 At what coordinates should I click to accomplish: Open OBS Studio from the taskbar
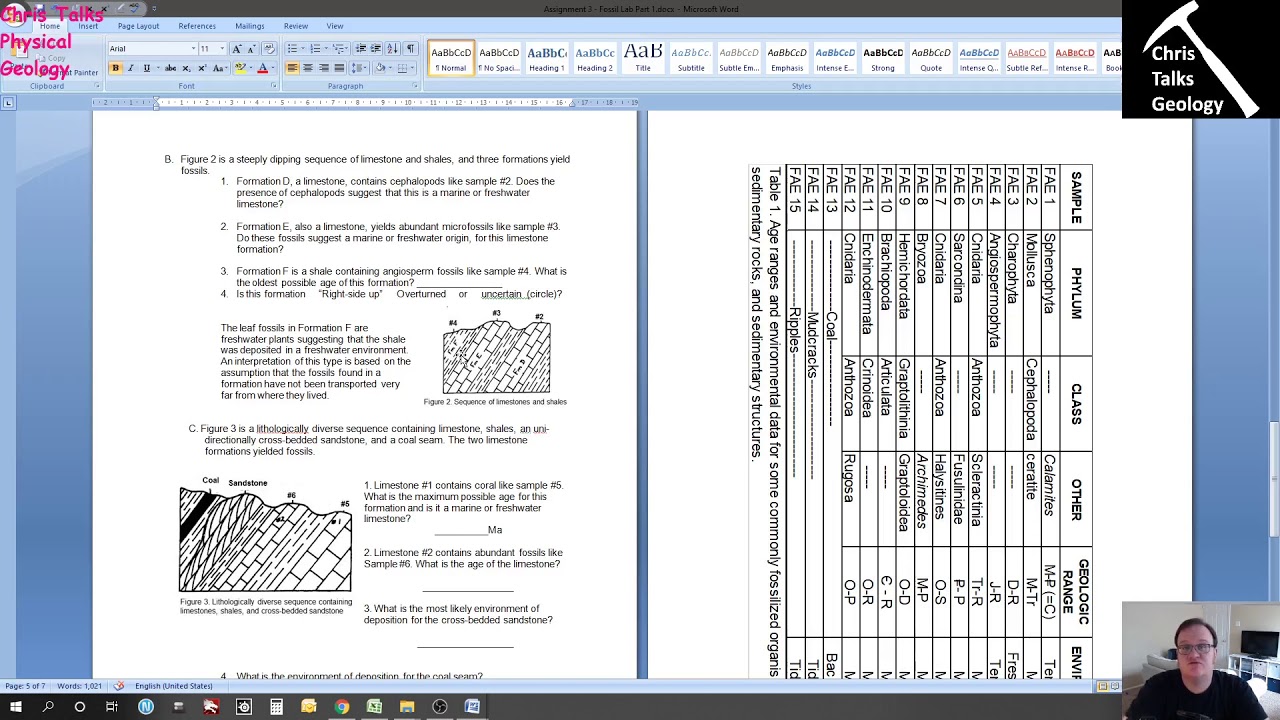pyautogui.click(x=439, y=707)
